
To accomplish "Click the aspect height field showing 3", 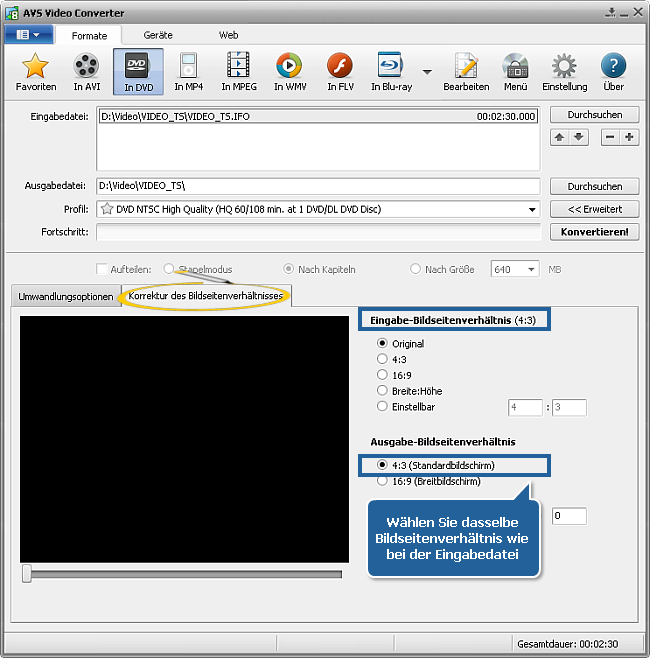I will (x=569, y=407).
